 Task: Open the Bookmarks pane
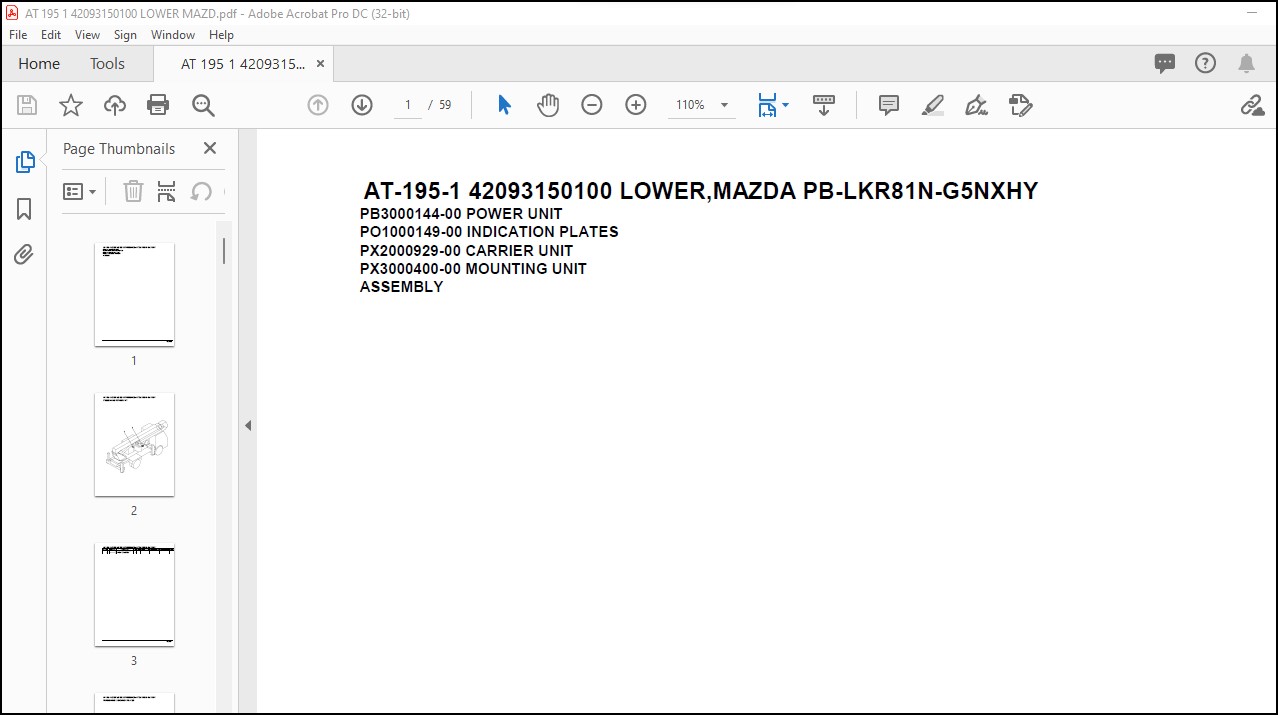pos(25,209)
